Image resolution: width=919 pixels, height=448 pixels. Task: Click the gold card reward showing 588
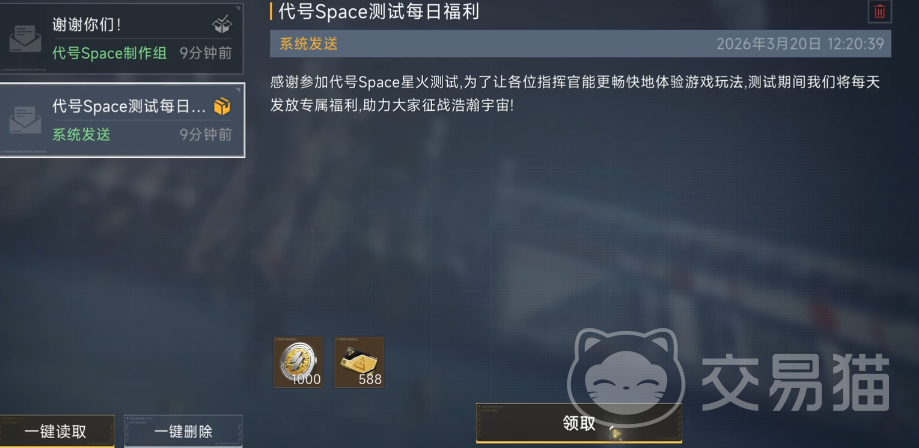click(359, 362)
